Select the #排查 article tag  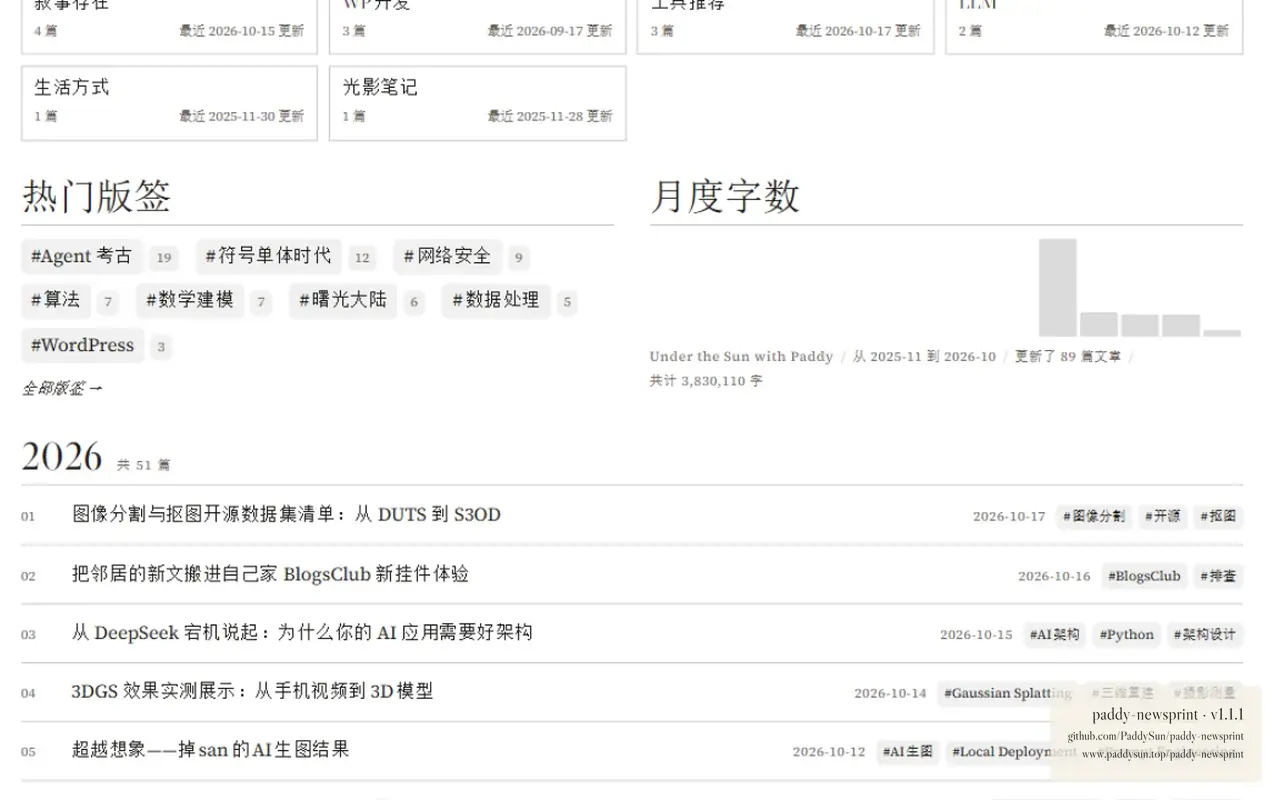coord(1218,576)
